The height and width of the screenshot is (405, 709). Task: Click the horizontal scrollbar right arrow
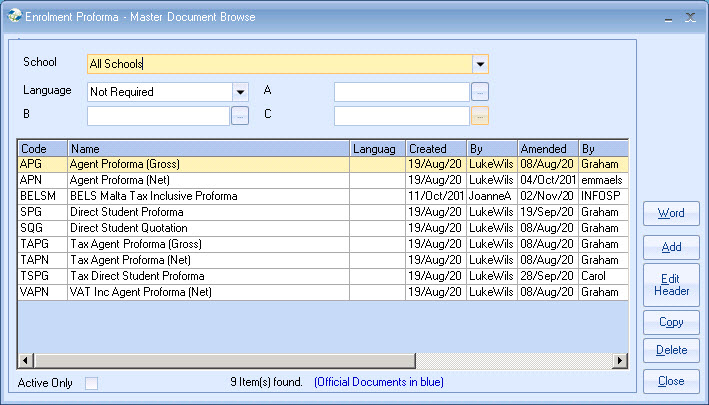[x=620, y=360]
